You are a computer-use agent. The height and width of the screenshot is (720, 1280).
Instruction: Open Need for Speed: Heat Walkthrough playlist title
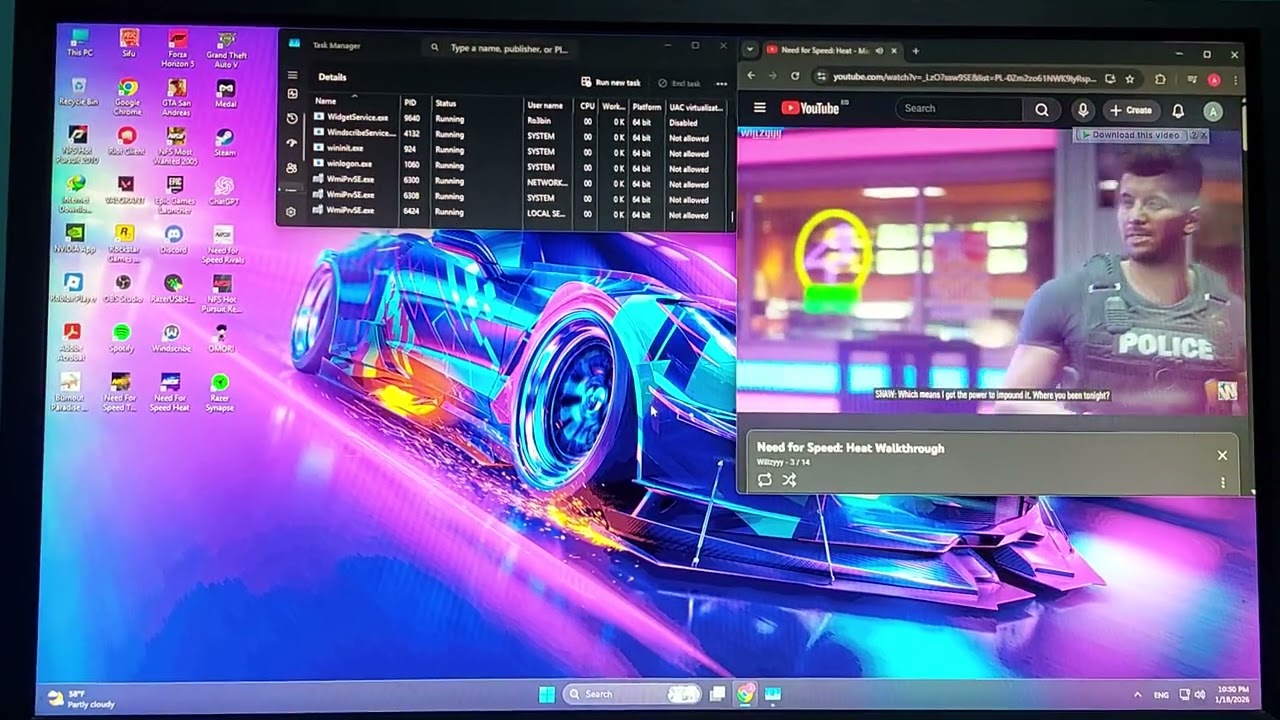click(850, 448)
